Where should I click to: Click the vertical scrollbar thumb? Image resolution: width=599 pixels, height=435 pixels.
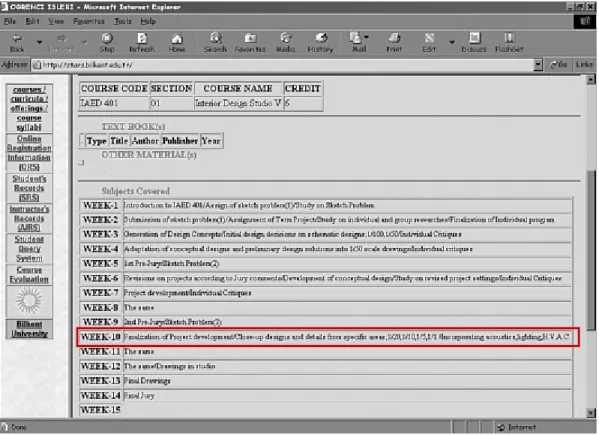coord(591,250)
